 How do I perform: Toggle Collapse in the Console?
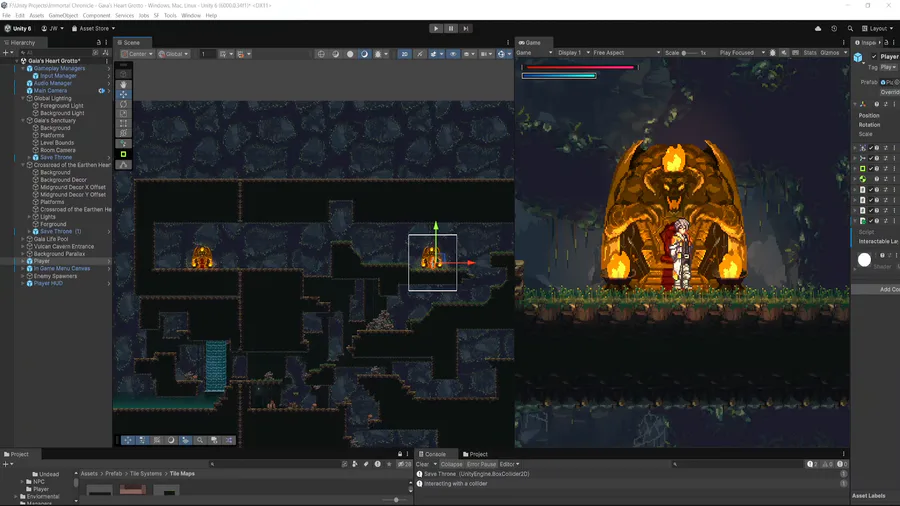[451, 464]
